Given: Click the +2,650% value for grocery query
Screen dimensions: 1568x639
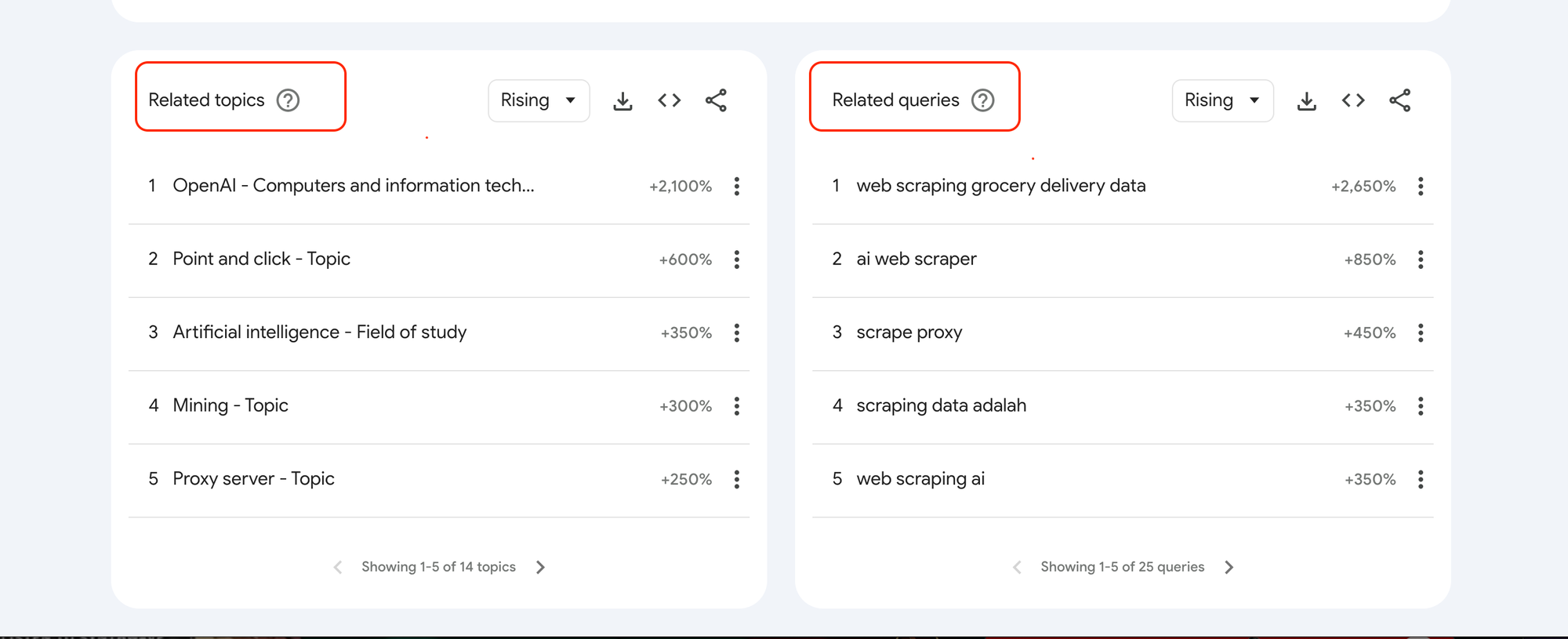Looking at the screenshot, I should click(1363, 187).
